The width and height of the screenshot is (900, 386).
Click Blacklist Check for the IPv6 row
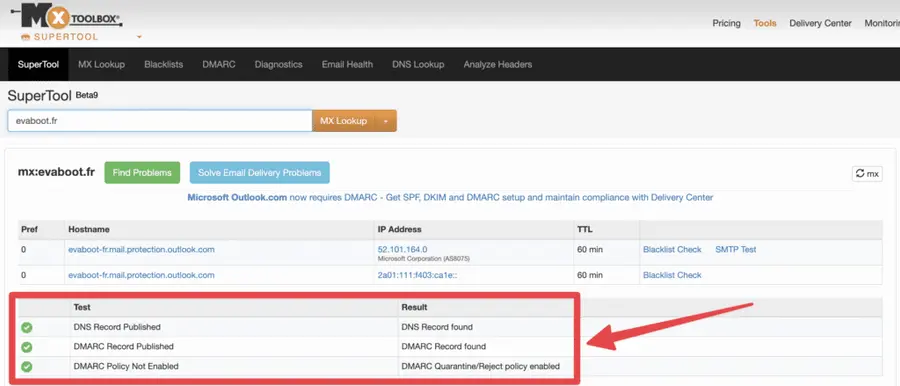click(x=672, y=275)
